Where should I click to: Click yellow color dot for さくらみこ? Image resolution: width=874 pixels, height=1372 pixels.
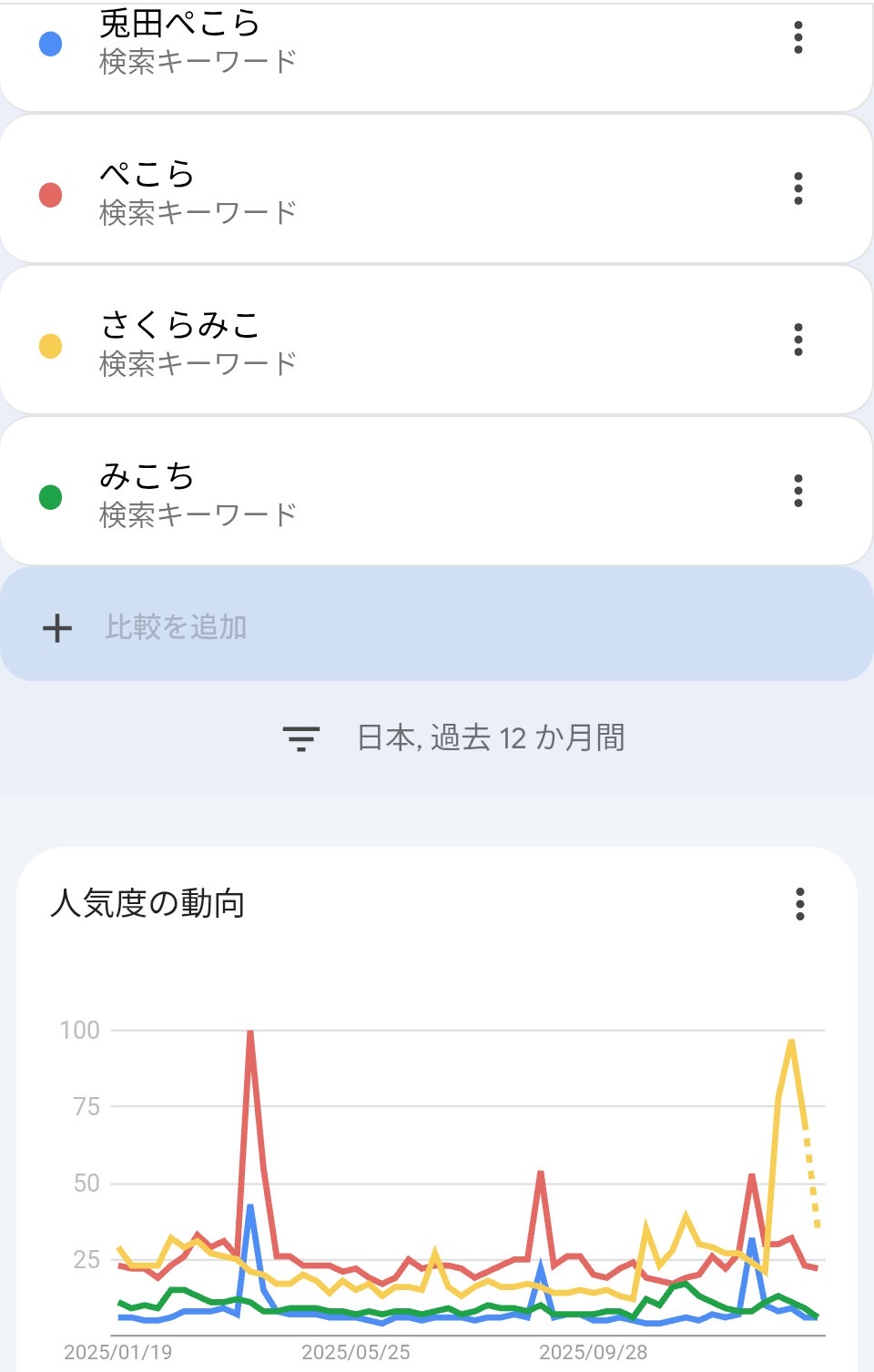point(51,346)
